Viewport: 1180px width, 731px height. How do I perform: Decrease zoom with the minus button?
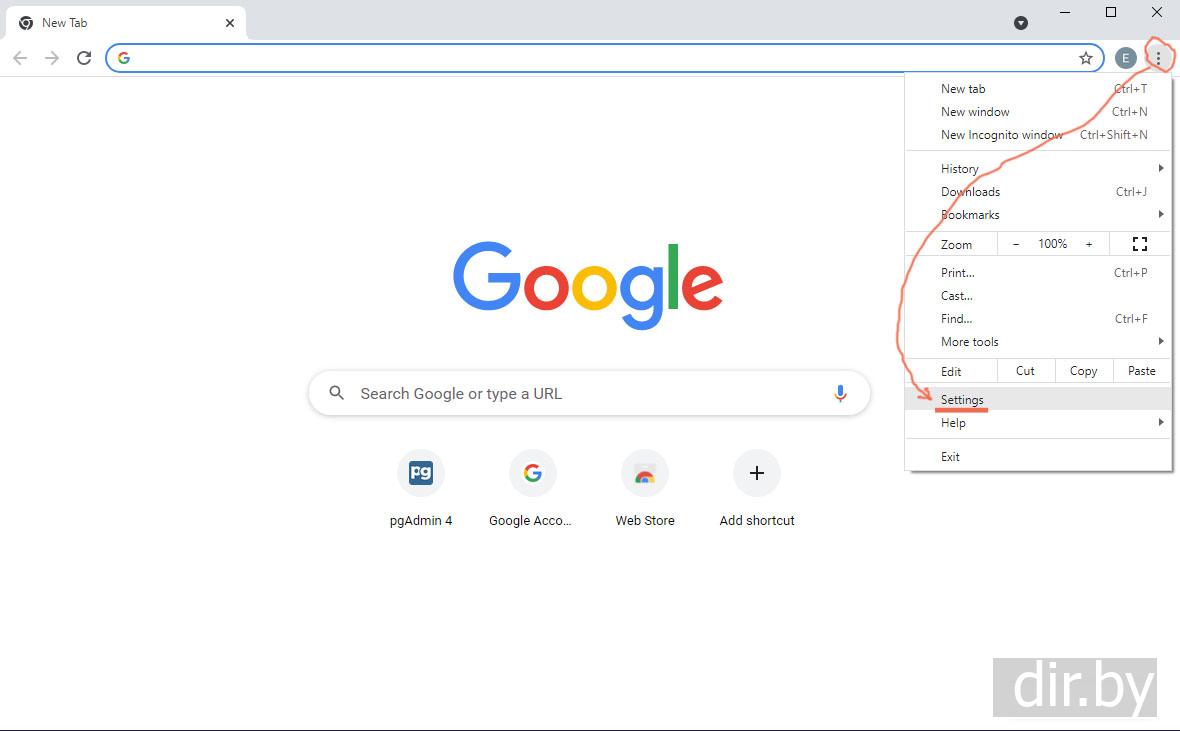pyautogui.click(x=1016, y=244)
